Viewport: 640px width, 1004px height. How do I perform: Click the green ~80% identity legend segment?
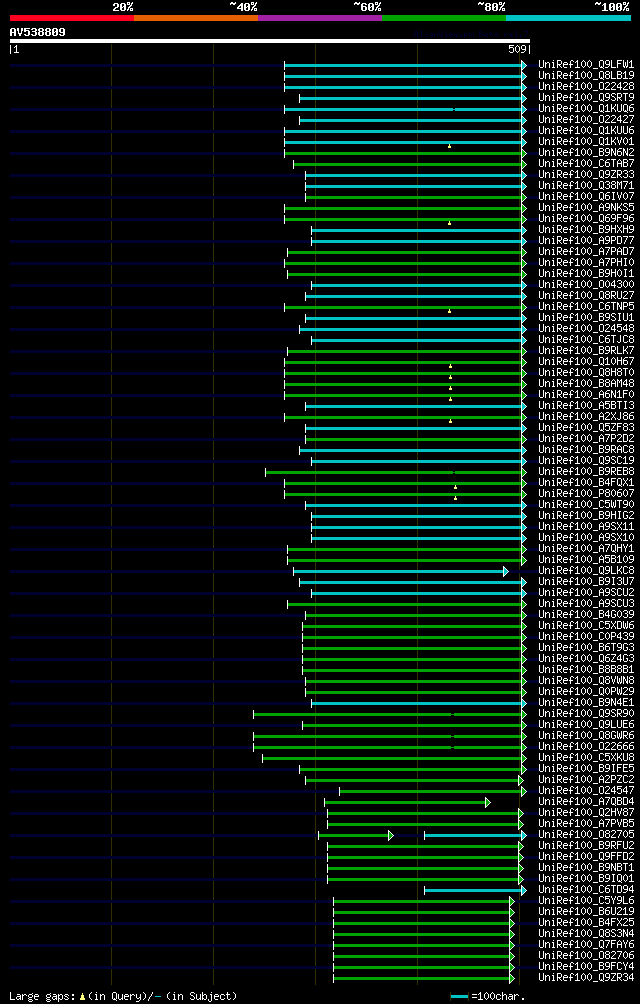pos(444,18)
